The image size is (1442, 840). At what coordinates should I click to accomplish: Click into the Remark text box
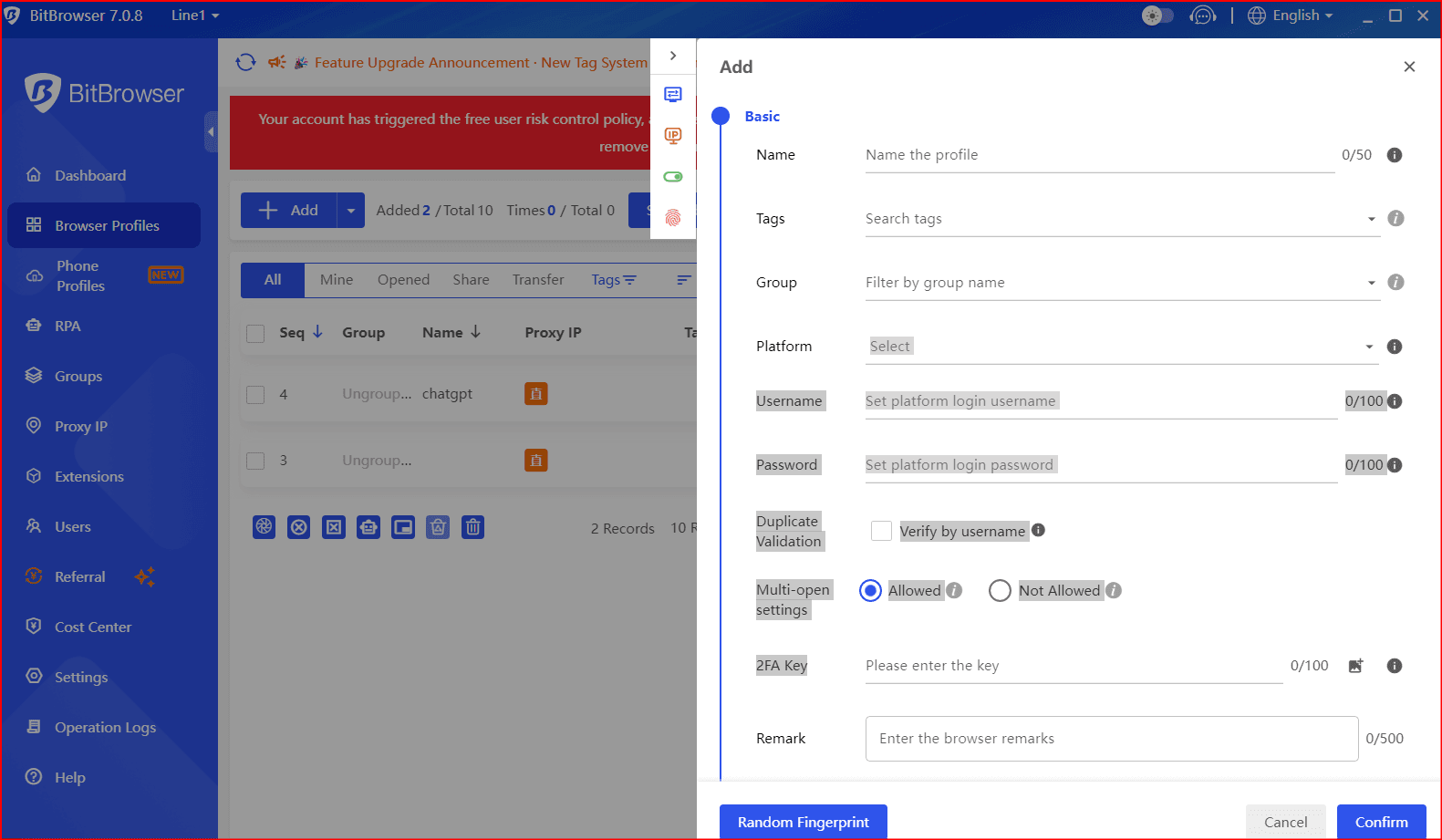tap(1111, 739)
